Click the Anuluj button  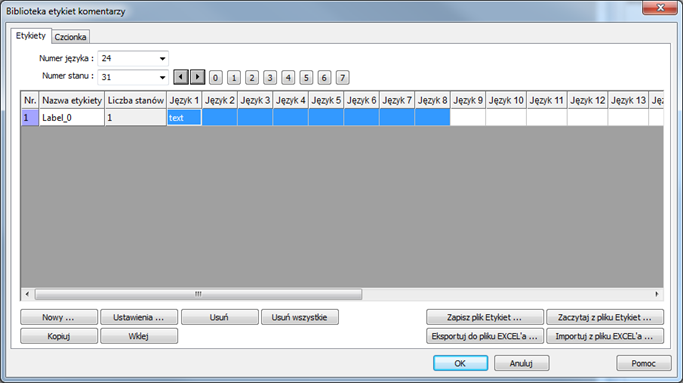[x=521, y=363]
